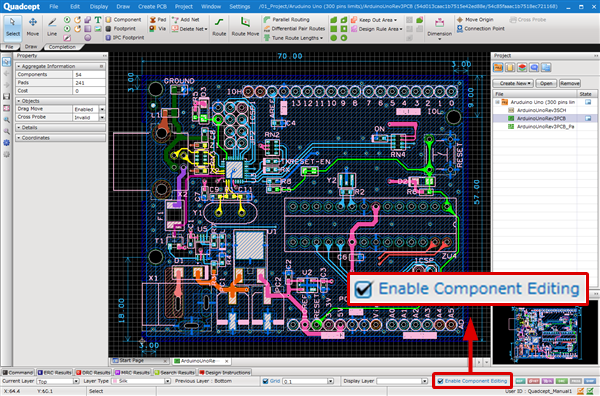The height and width of the screenshot is (396, 600).
Task: Click the Open button in Project panel
Action: [546, 83]
